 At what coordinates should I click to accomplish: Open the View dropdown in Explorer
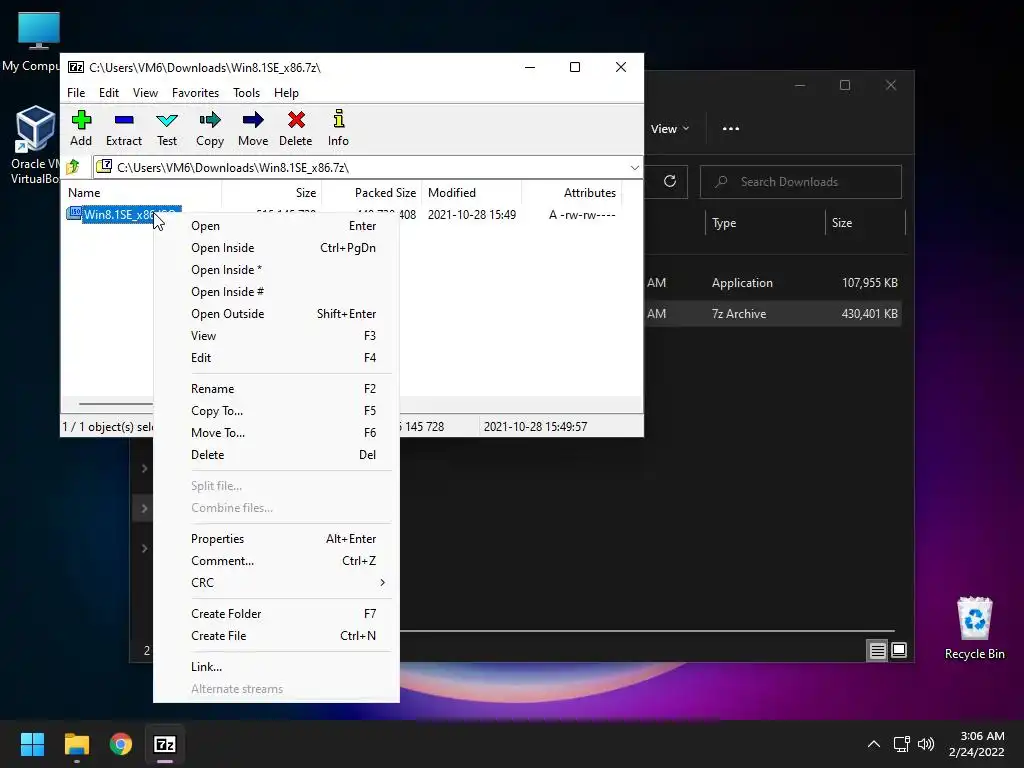[670, 129]
